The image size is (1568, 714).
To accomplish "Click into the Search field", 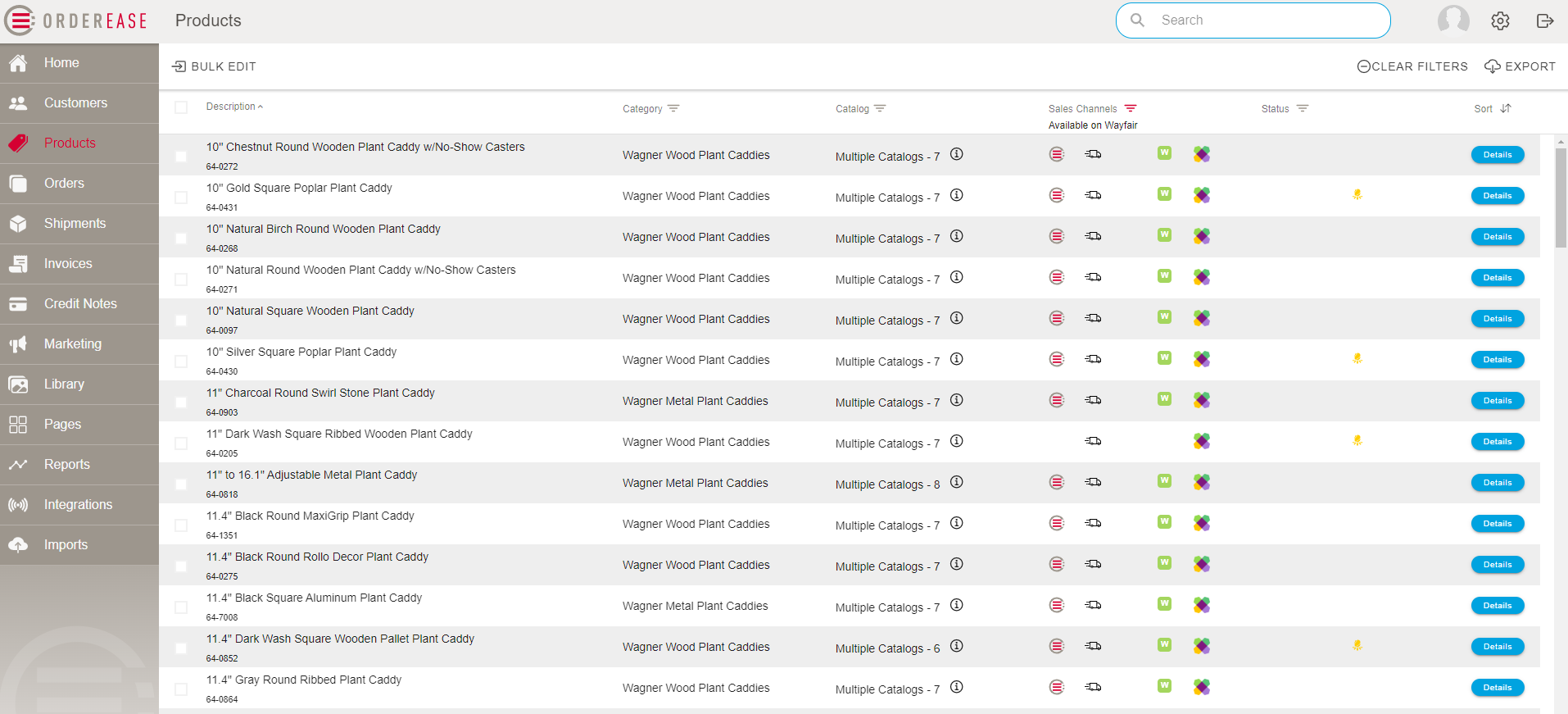I will click(1253, 20).
